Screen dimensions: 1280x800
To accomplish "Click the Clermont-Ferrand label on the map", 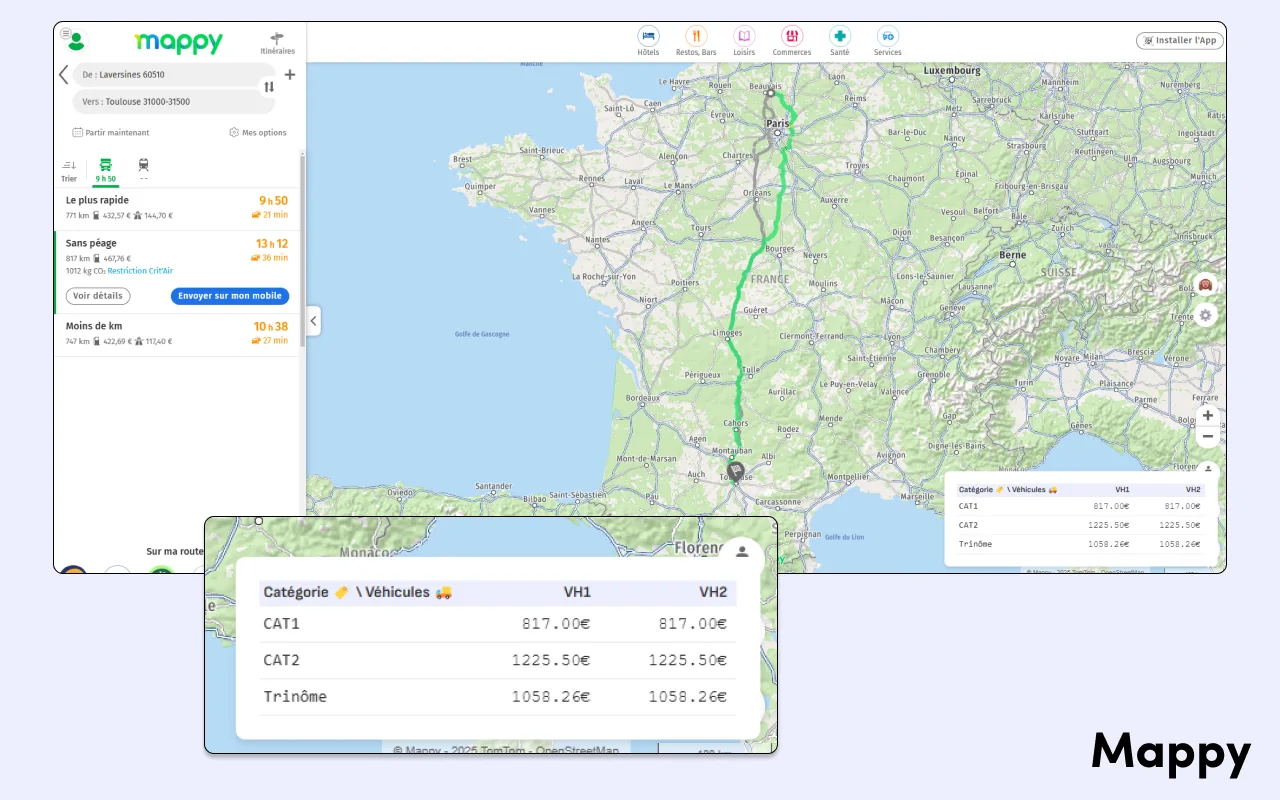I will point(812,336).
